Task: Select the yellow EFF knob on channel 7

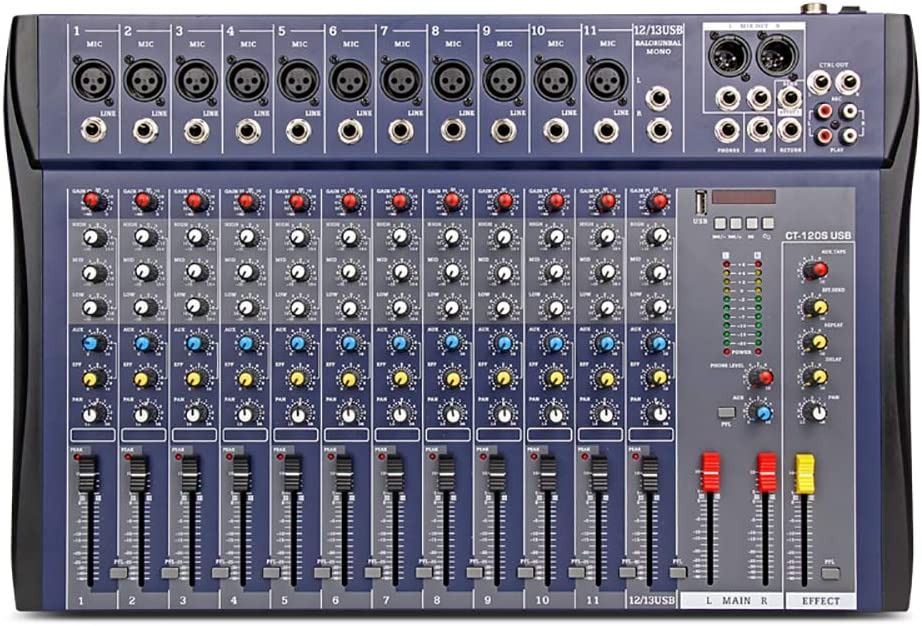Action: (x=400, y=379)
